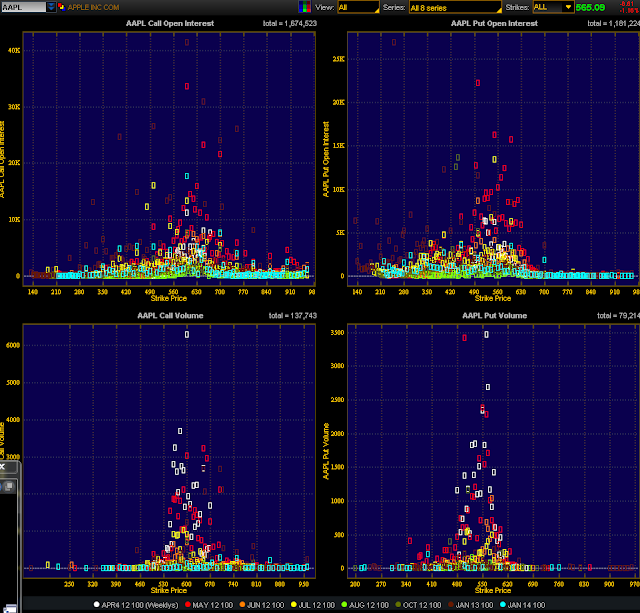This screenshot has height=613, width=640.
Task: Select the AUG 12 100 legend entry
Action: [x=365, y=605]
